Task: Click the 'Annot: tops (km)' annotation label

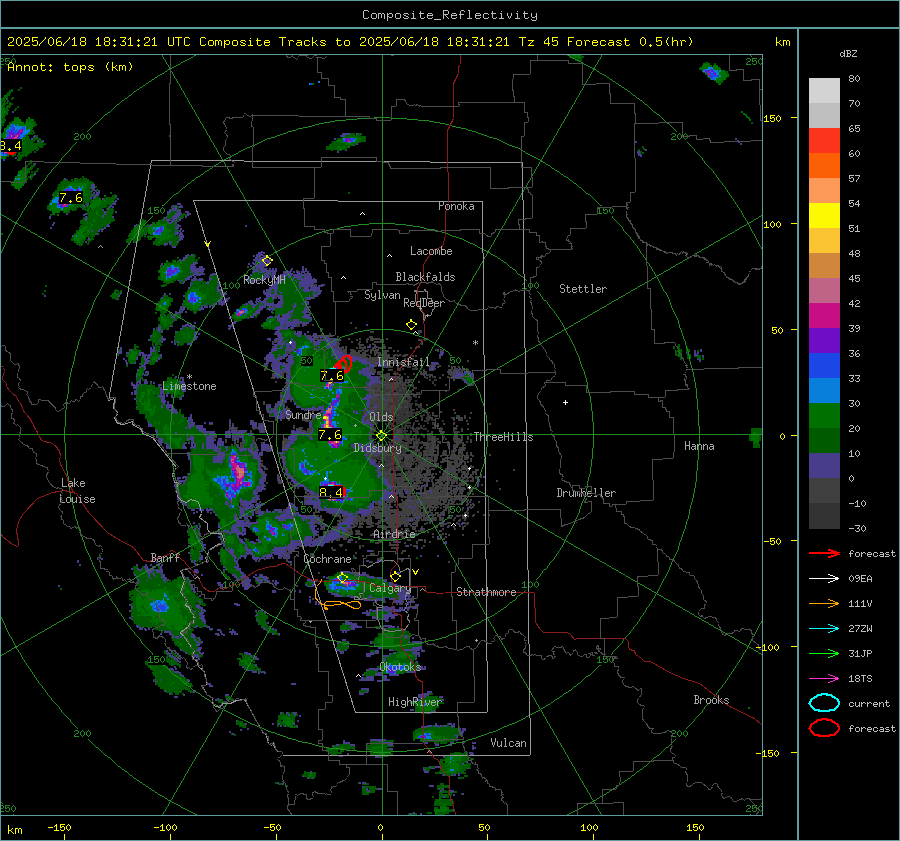Action: point(70,67)
